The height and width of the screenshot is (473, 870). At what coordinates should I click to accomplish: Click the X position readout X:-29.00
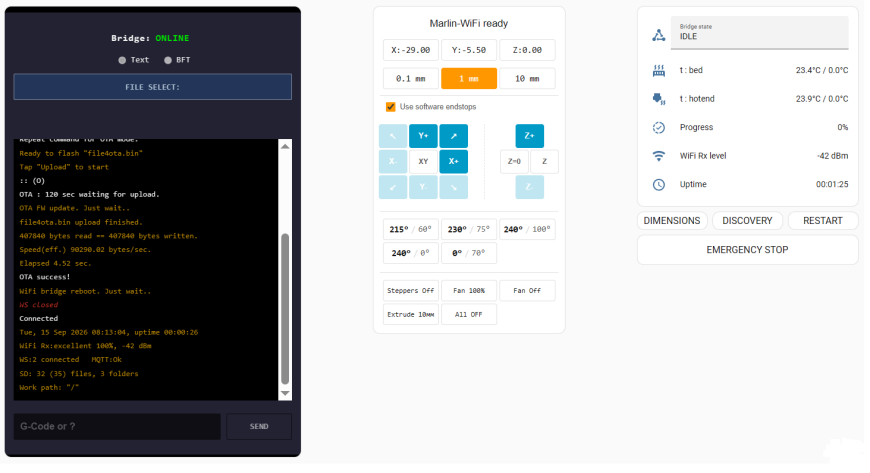tap(411, 50)
